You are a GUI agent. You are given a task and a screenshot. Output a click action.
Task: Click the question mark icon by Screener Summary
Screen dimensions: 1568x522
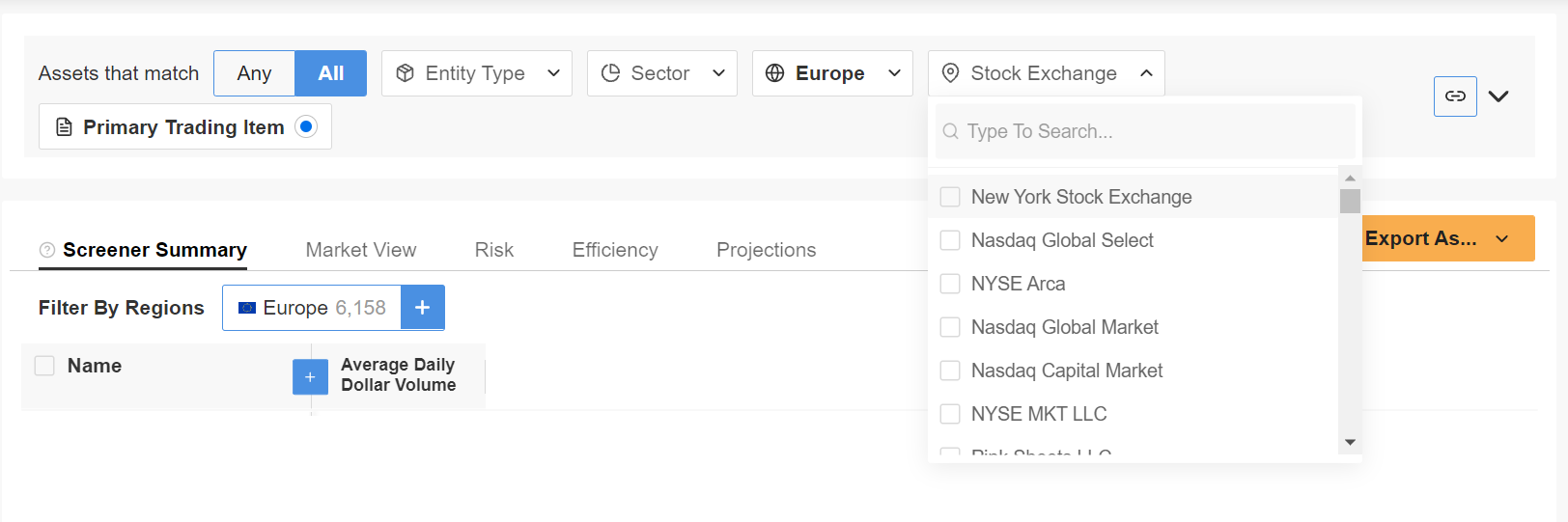[46, 250]
